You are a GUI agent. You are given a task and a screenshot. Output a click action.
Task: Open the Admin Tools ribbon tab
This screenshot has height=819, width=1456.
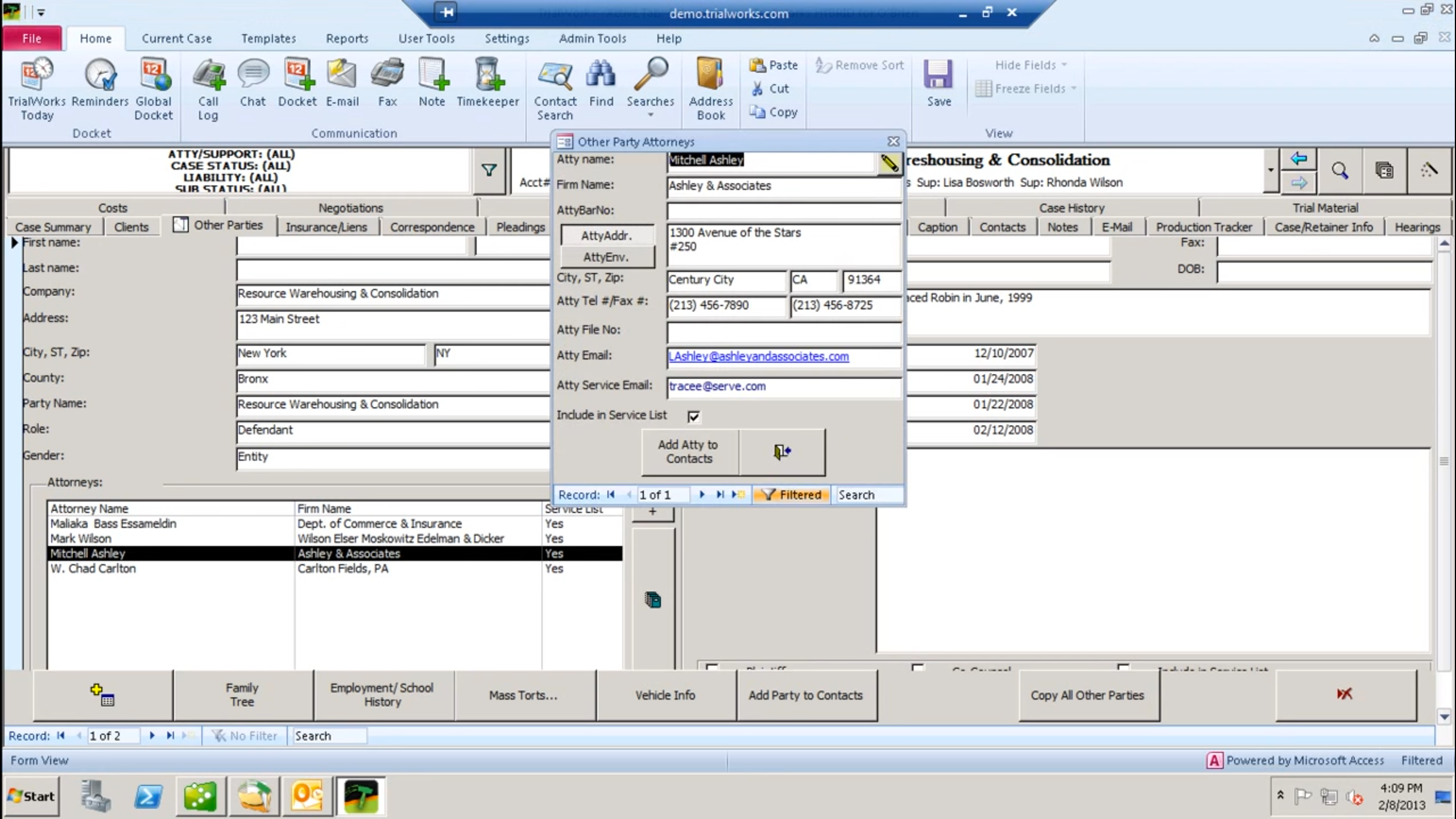593,38
